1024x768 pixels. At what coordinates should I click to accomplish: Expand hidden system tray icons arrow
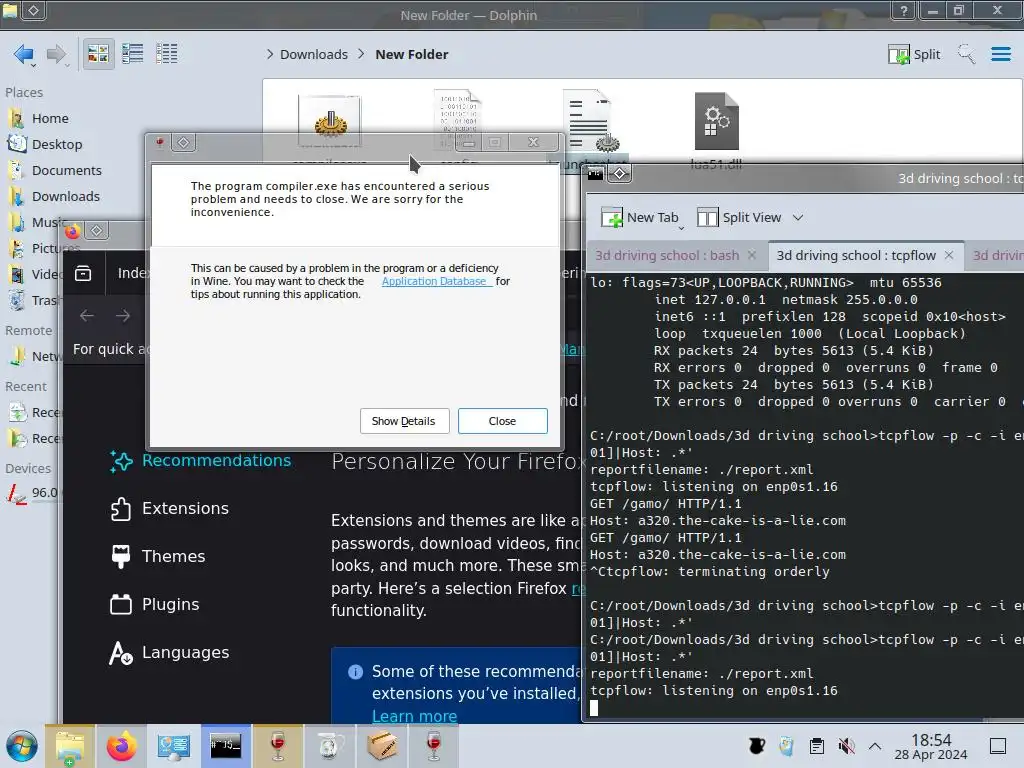875,746
